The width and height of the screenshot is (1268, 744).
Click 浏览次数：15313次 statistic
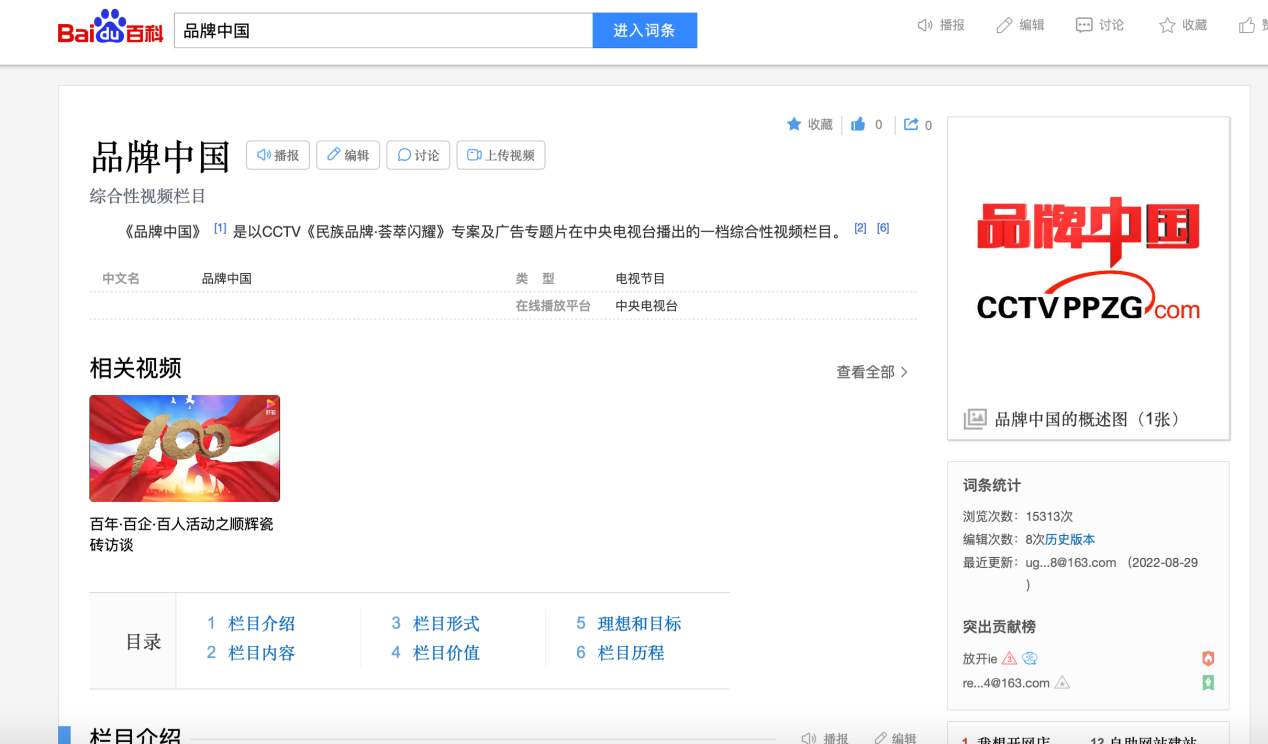pyautogui.click(x=1018, y=516)
